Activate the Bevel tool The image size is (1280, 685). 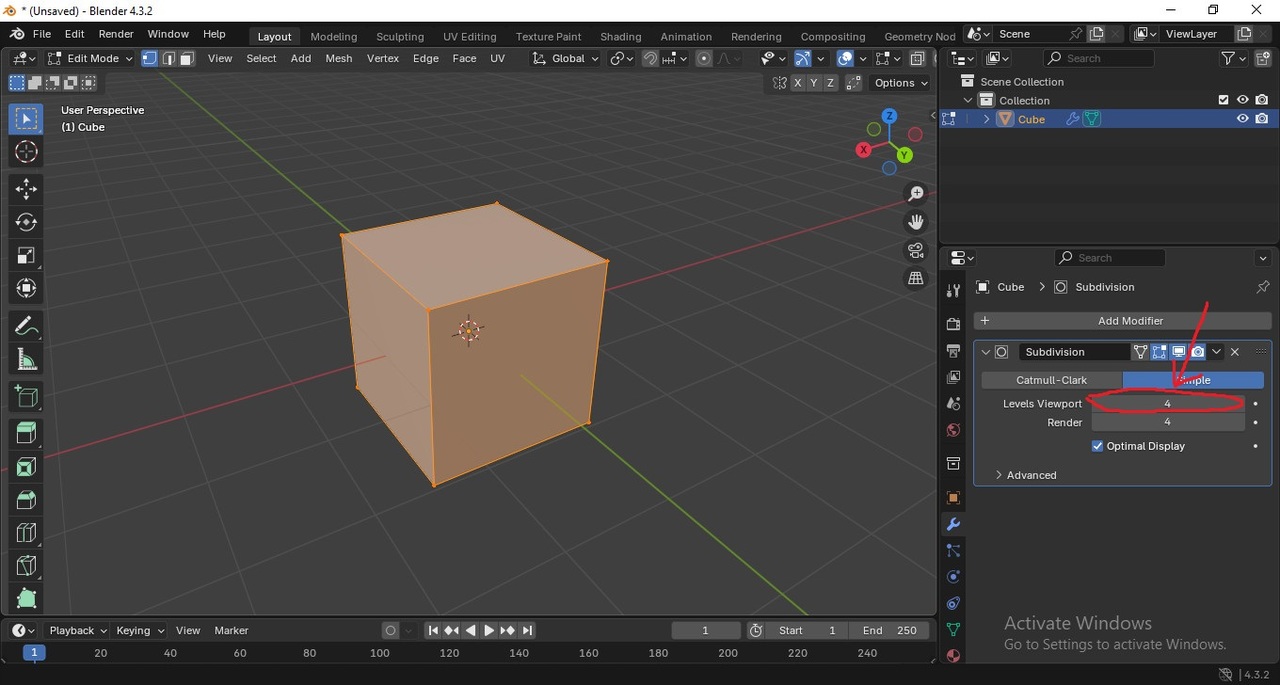(27, 499)
